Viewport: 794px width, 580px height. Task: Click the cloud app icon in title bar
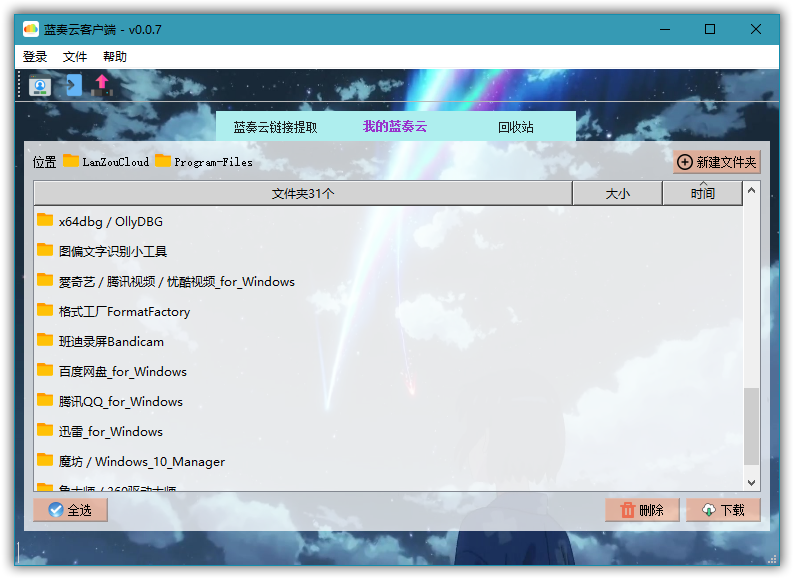point(31,29)
